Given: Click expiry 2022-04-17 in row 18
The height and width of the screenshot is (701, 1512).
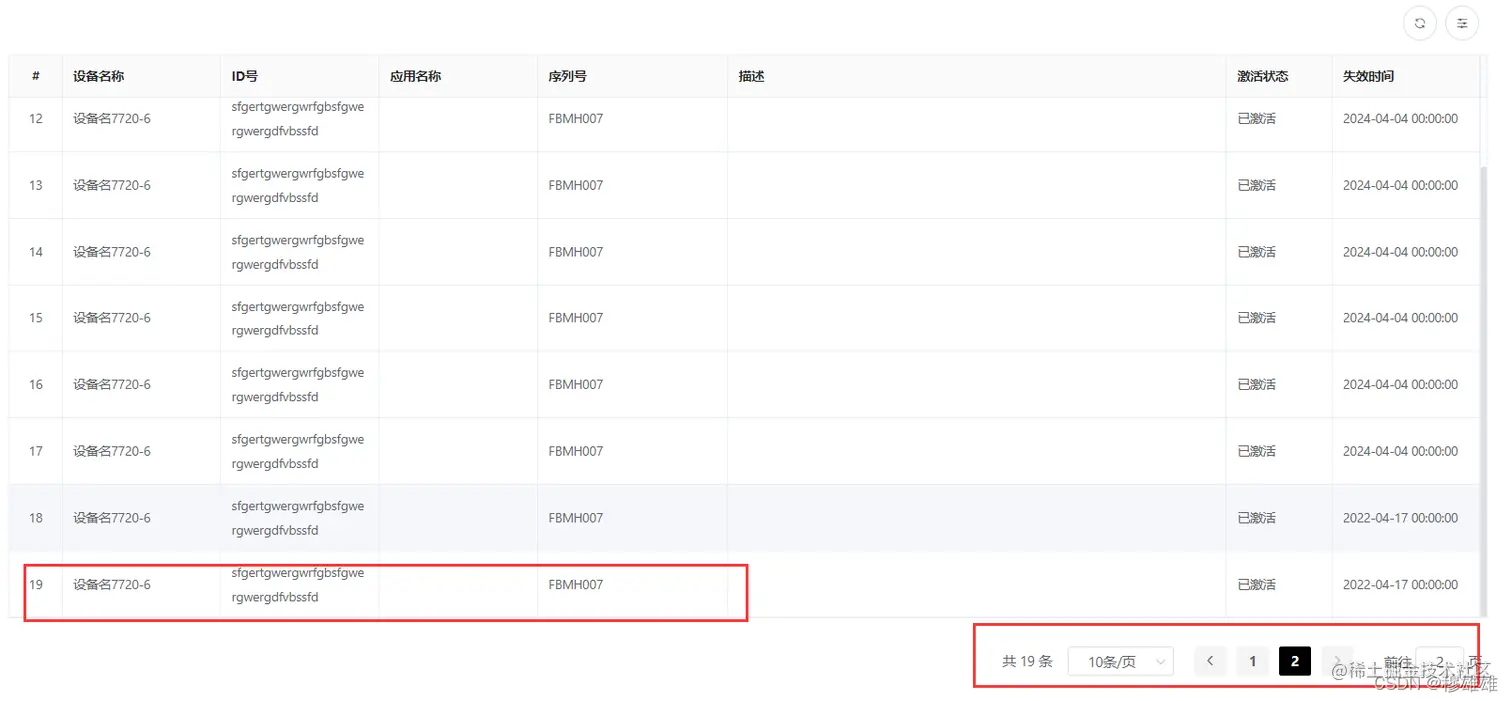Looking at the screenshot, I should tap(1400, 518).
